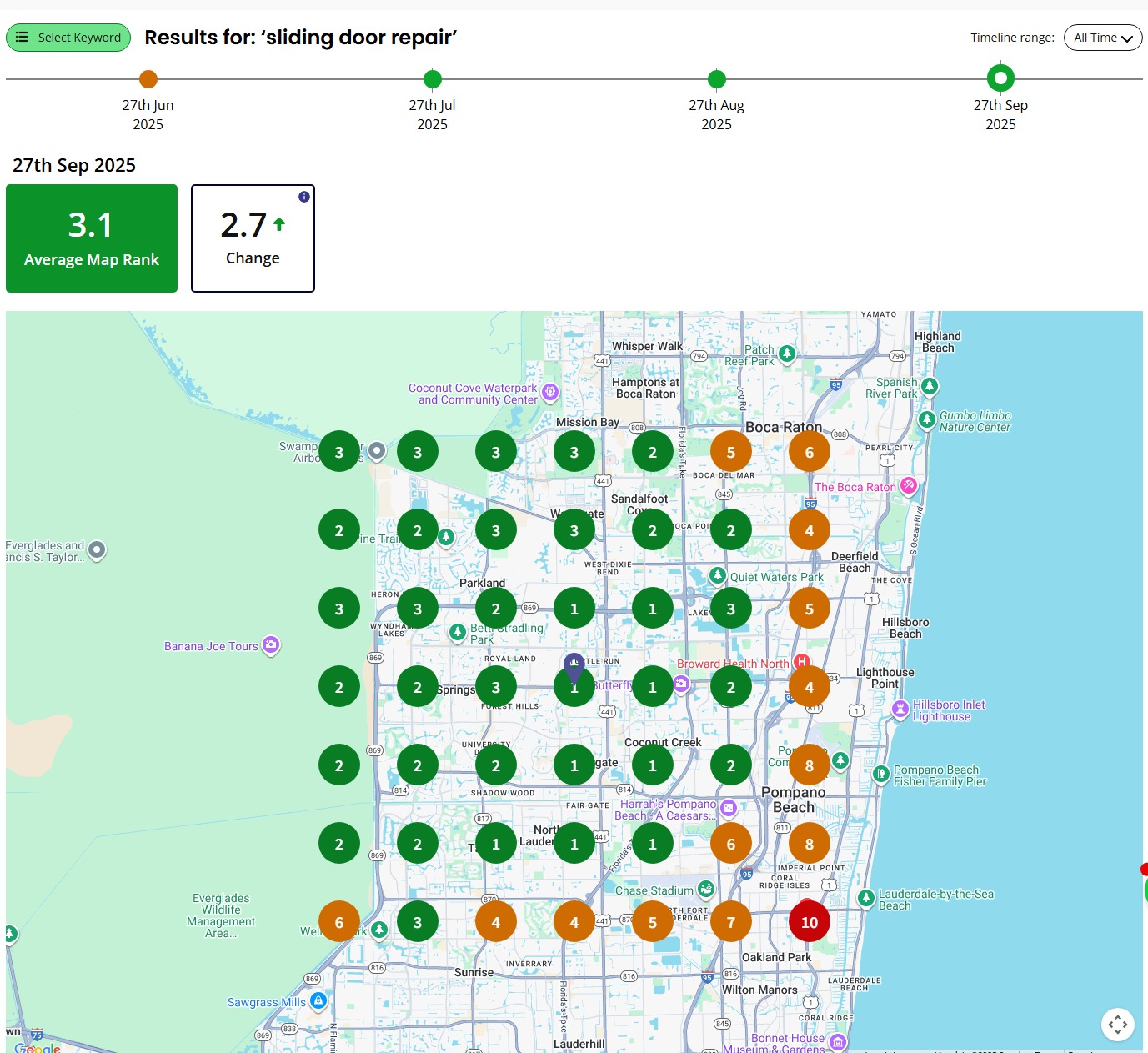Viewport: 1148px width, 1053px height.
Task: Click the Chase Stadium map icon
Action: tap(706, 890)
